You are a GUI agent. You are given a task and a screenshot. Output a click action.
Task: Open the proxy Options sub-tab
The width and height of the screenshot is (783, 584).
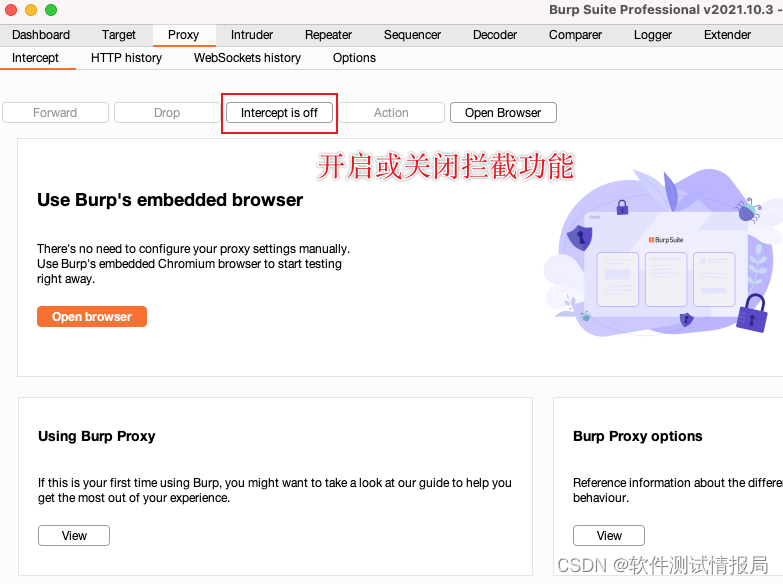tap(355, 58)
